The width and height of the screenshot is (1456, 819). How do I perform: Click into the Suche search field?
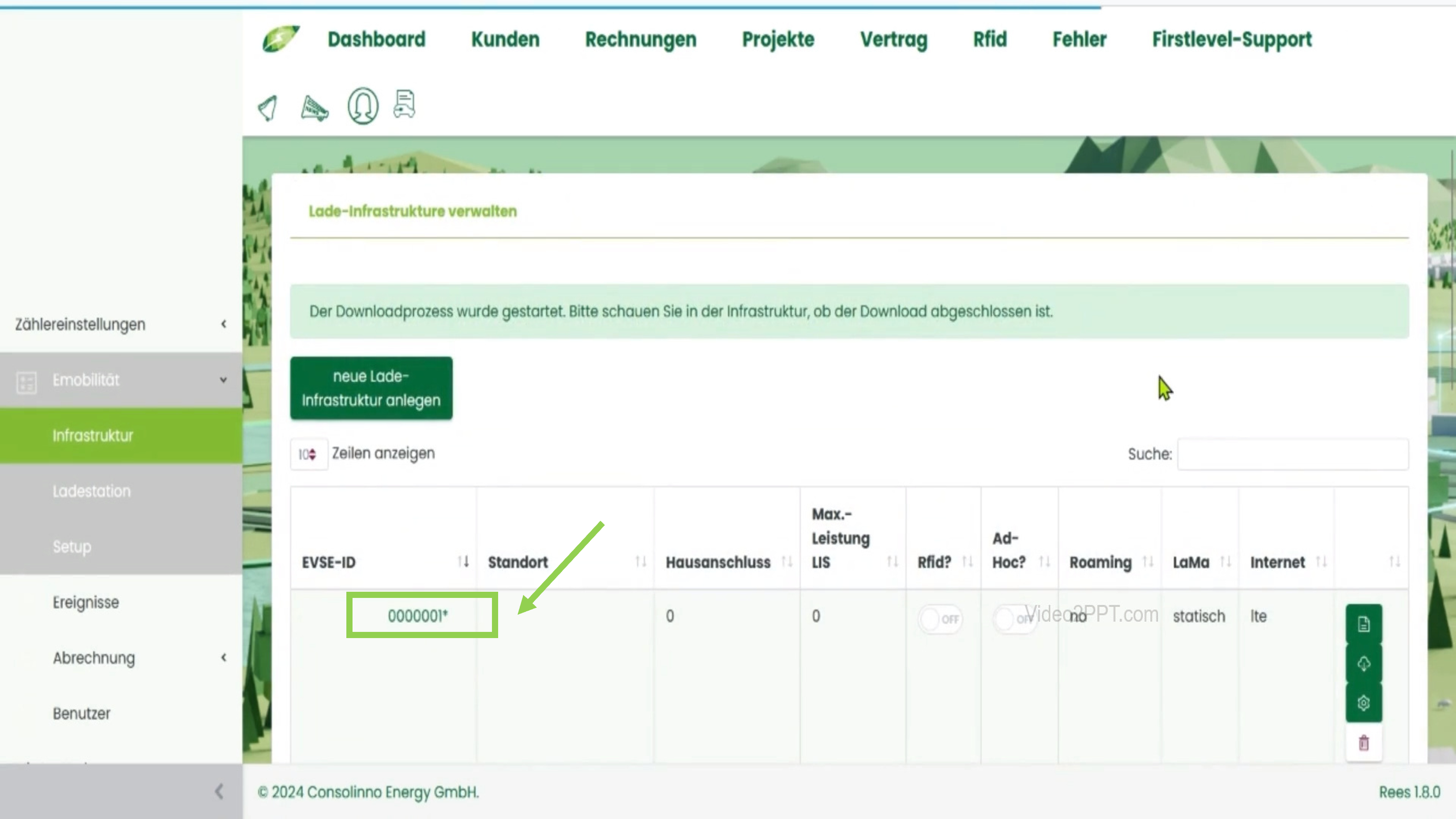coord(1293,454)
